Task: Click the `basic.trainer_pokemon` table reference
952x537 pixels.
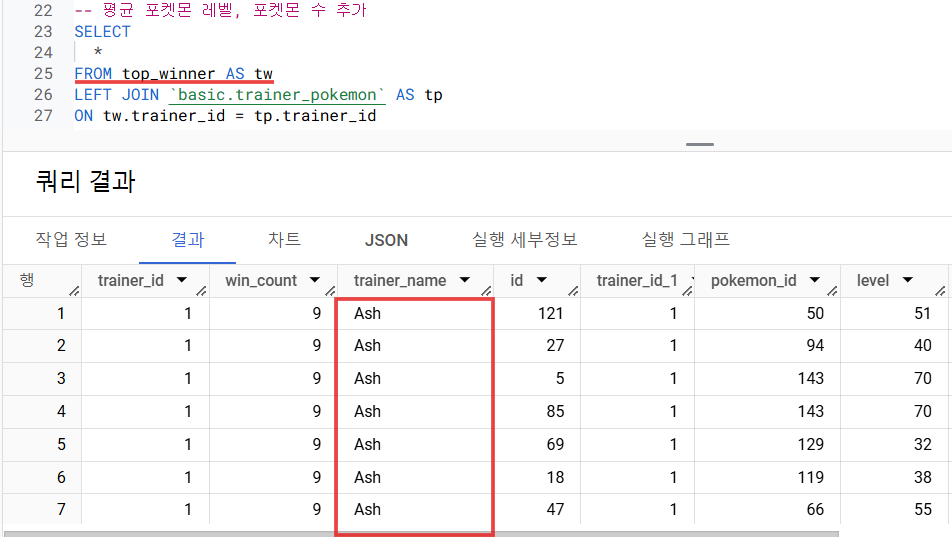Action: [x=277, y=95]
